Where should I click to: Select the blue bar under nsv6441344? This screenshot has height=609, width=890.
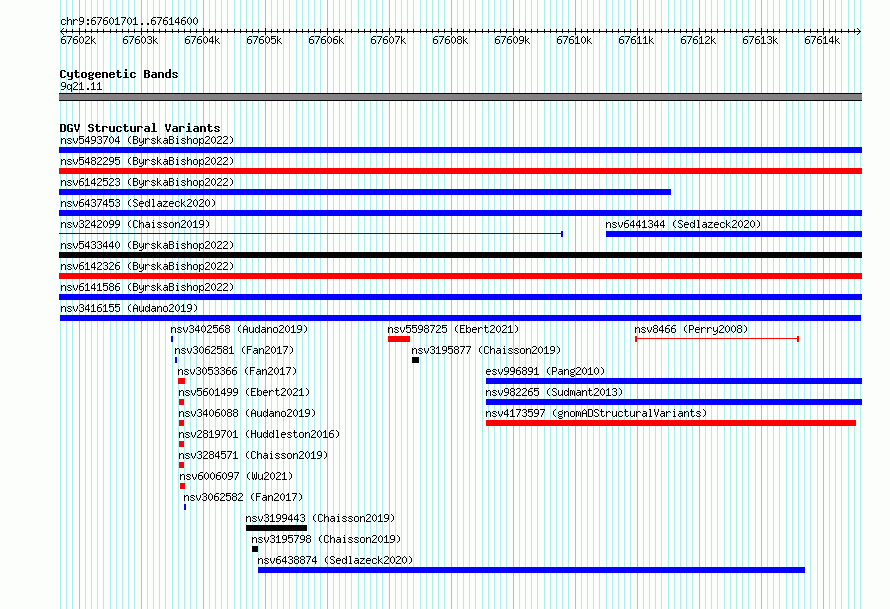[734, 234]
